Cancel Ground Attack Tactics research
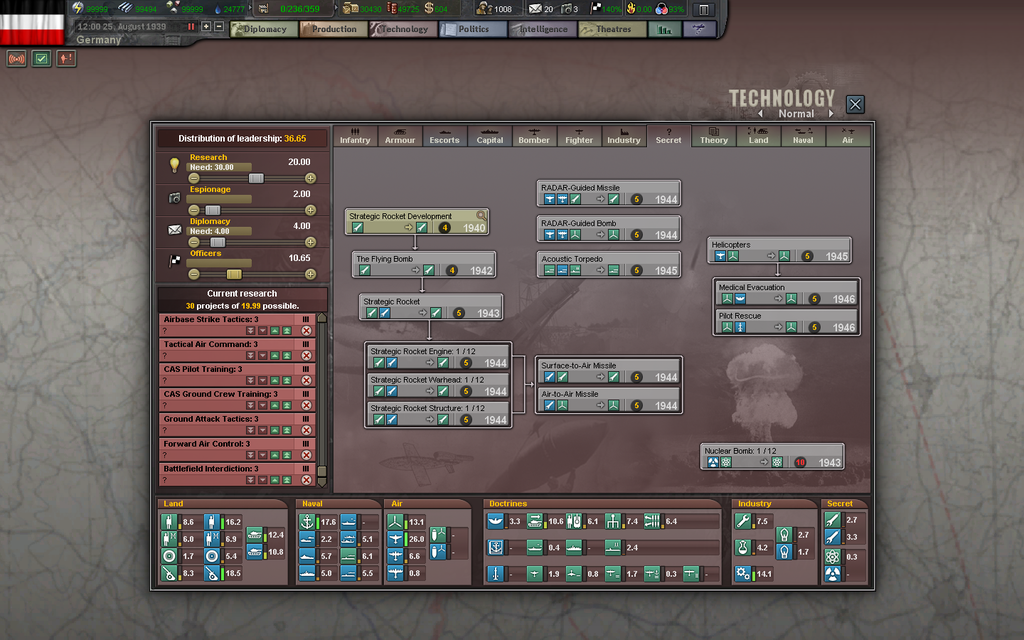 (306, 430)
